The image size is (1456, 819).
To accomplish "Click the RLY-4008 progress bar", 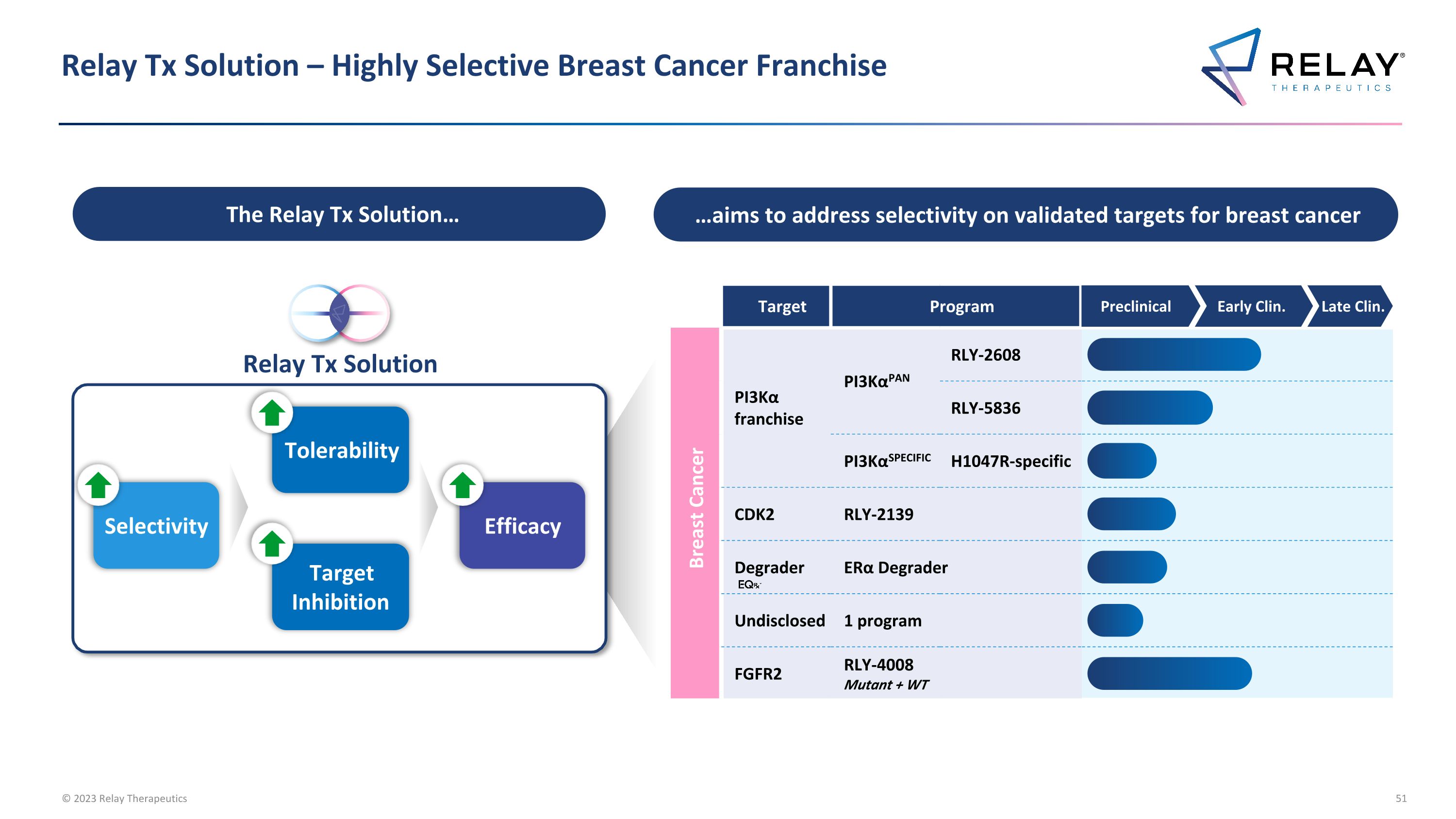I will coord(1169,673).
